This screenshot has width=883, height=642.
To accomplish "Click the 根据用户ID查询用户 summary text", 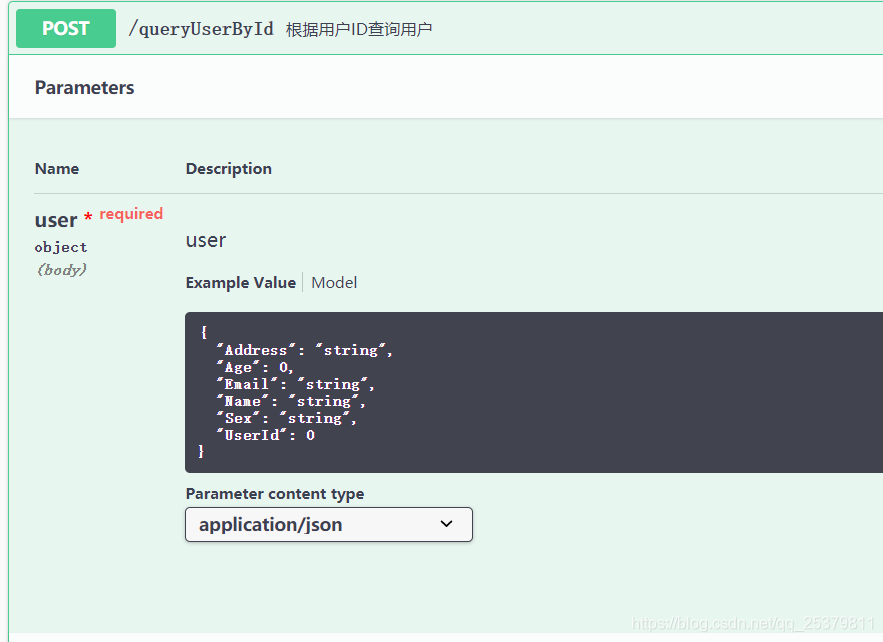I will 359,30.
